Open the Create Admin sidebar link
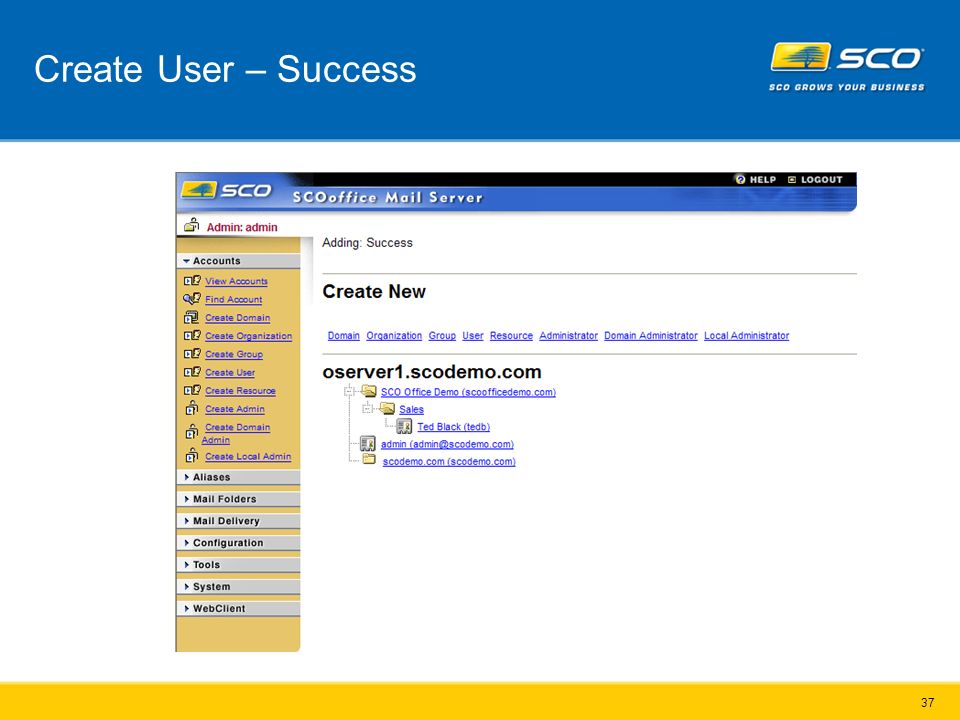This screenshot has width=960, height=720. 234,409
